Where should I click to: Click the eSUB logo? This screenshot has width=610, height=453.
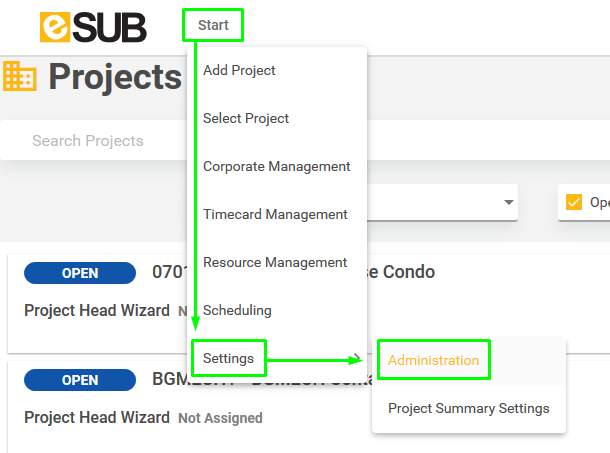tap(93, 27)
